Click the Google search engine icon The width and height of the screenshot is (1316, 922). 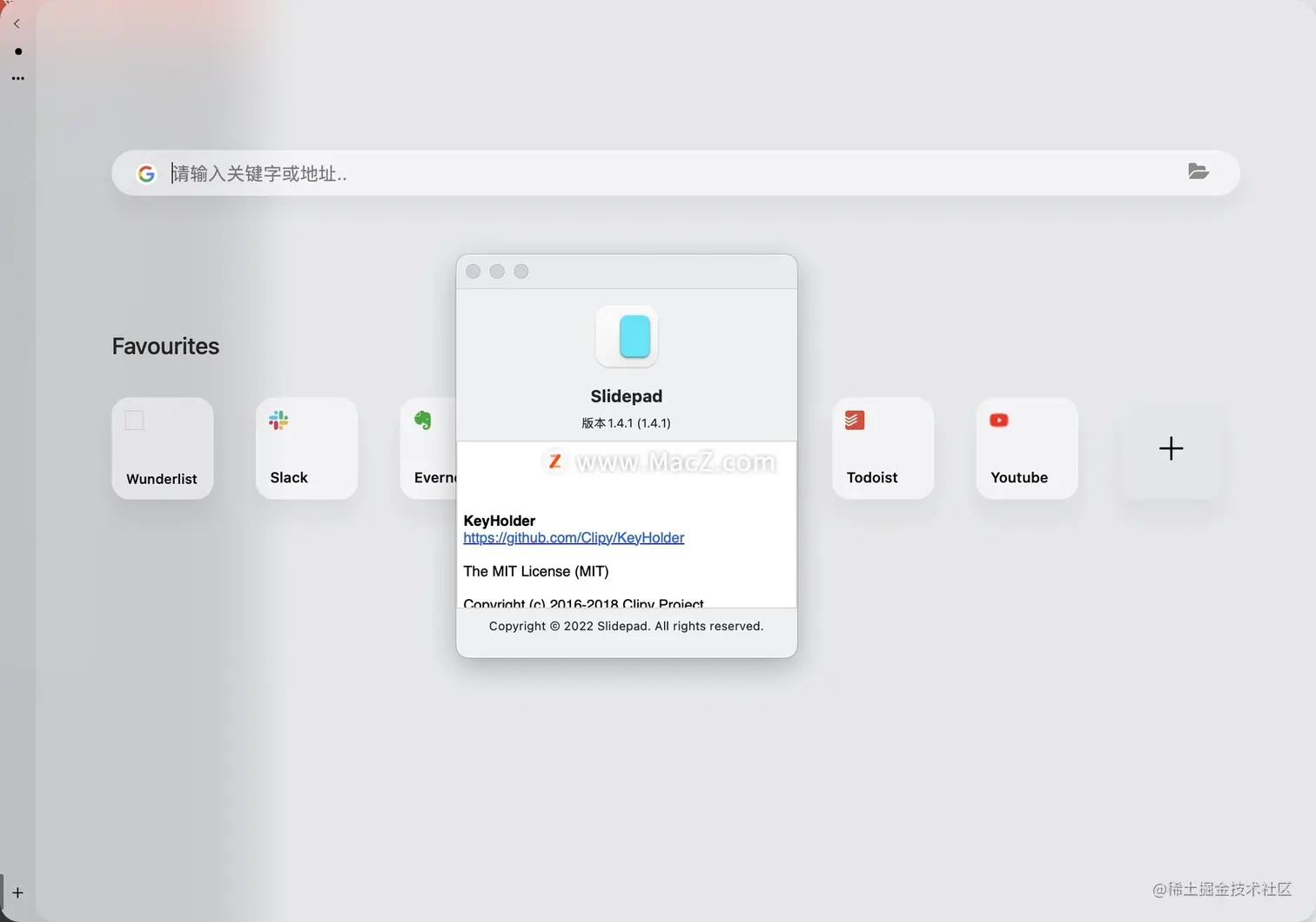(146, 173)
